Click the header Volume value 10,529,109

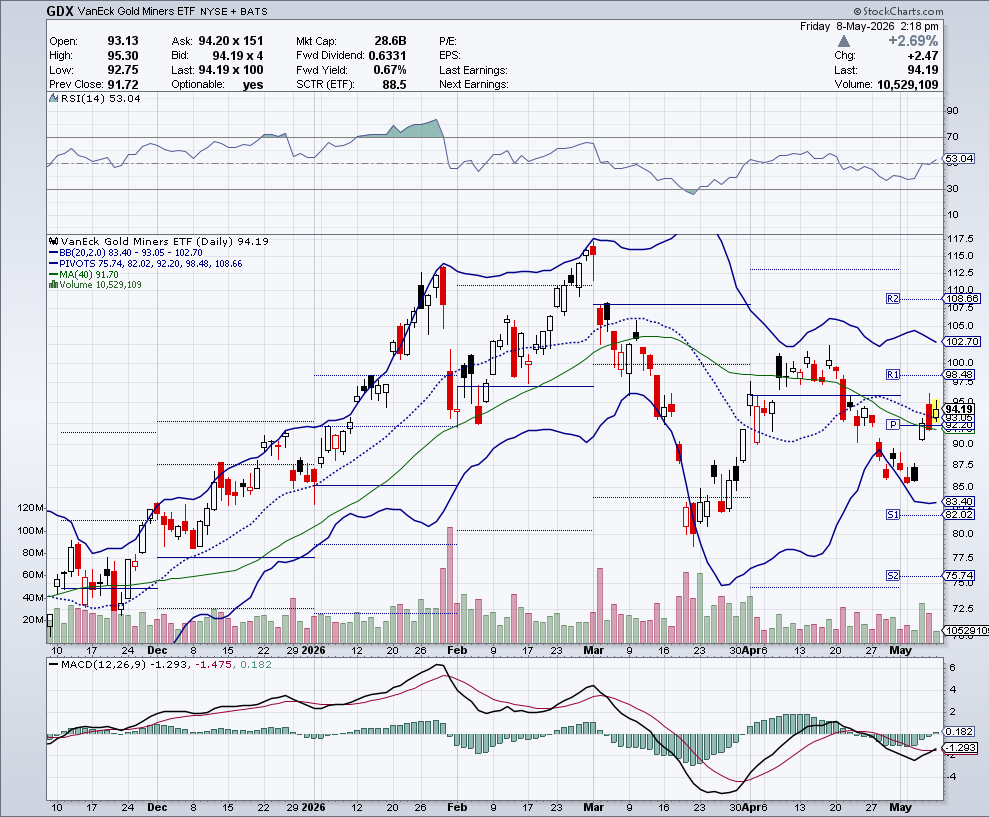coord(907,85)
